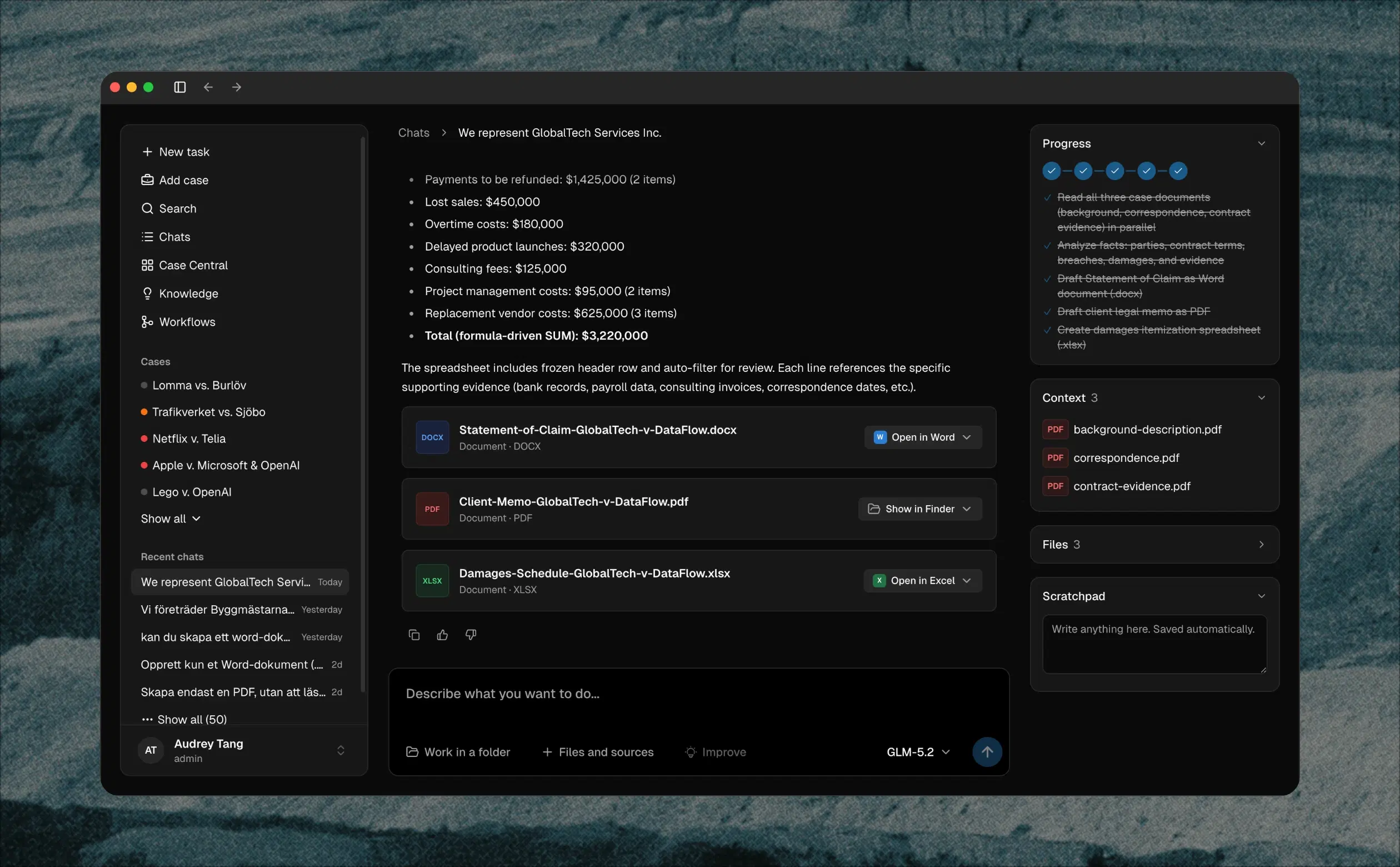Click the Draft client legal memo as PDF step
1400x867 pixels.
click(x=1133, y=312)
